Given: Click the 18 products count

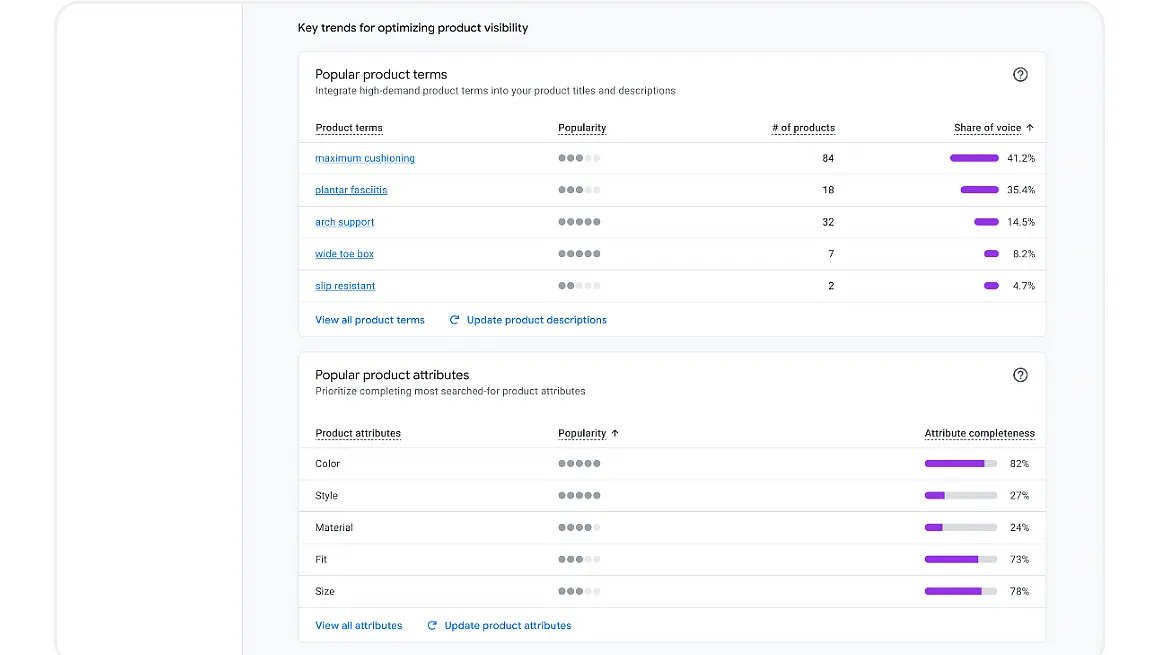Looking at the screenshot, I should 828,190.
